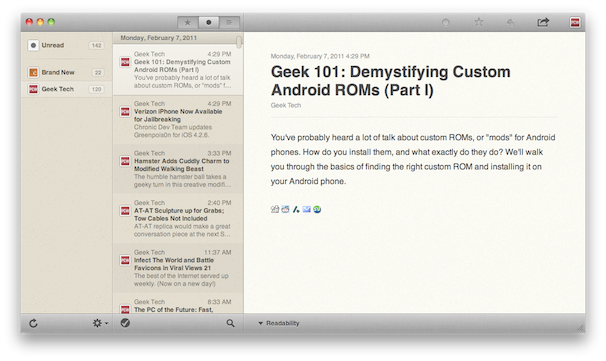Show unread articles filter in the toolbar
The width and height of the screenshot is (606, 361).
(x=209, y=22)
